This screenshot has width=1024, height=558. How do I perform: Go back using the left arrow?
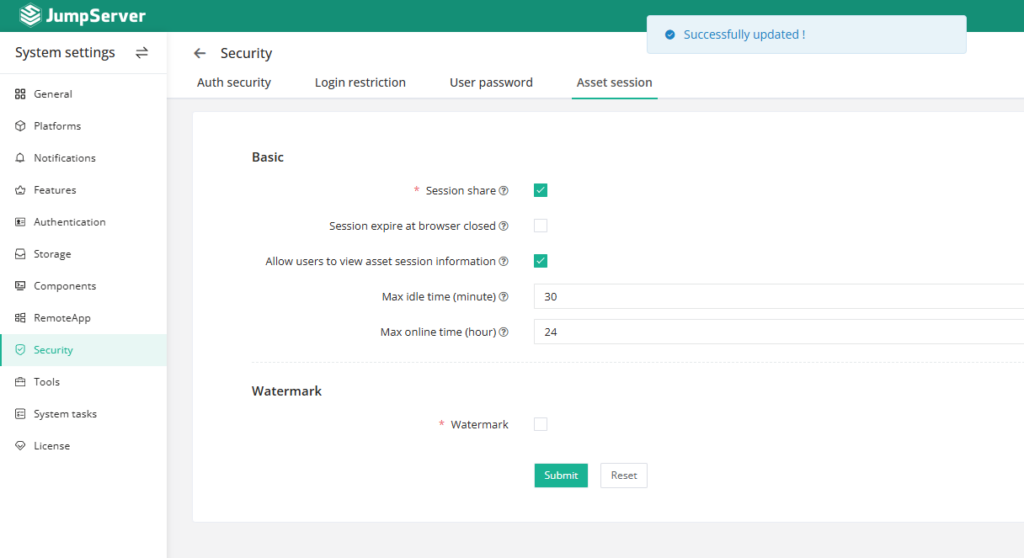click(x=200, y=53)
